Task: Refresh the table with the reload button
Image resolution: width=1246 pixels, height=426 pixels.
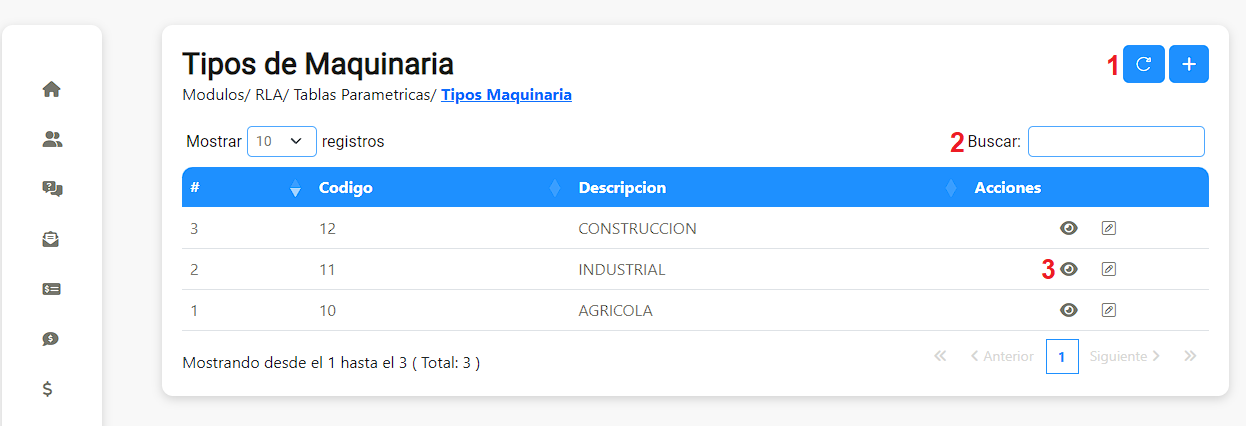Action: (1144, 64)
